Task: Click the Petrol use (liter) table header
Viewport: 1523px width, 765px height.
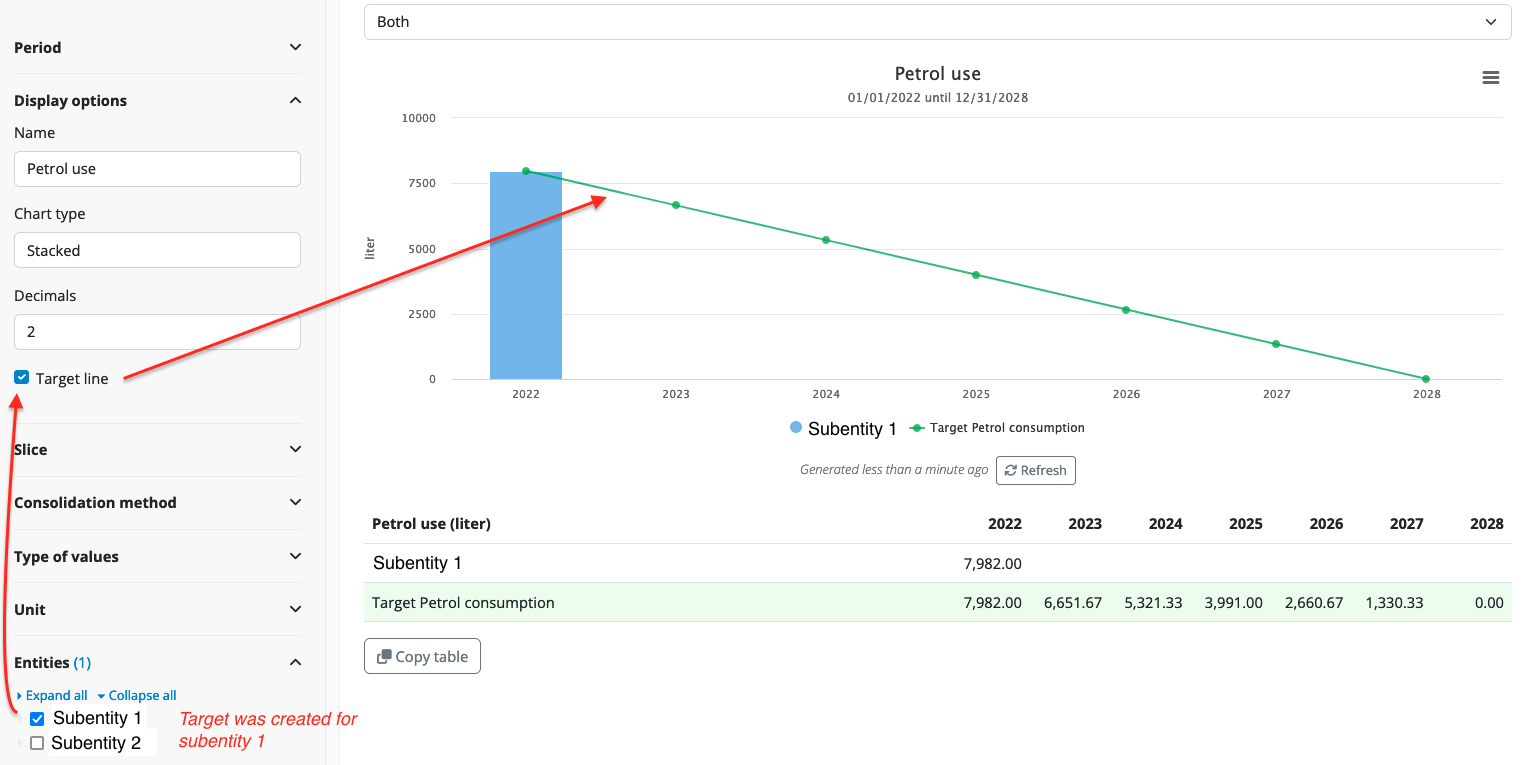Action: (x=431, y=524)
